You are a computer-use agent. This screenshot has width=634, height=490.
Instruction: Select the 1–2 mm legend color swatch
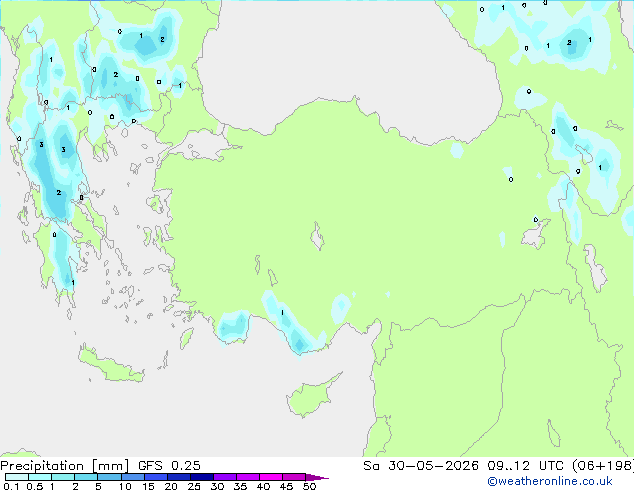(x=63, y=477)
